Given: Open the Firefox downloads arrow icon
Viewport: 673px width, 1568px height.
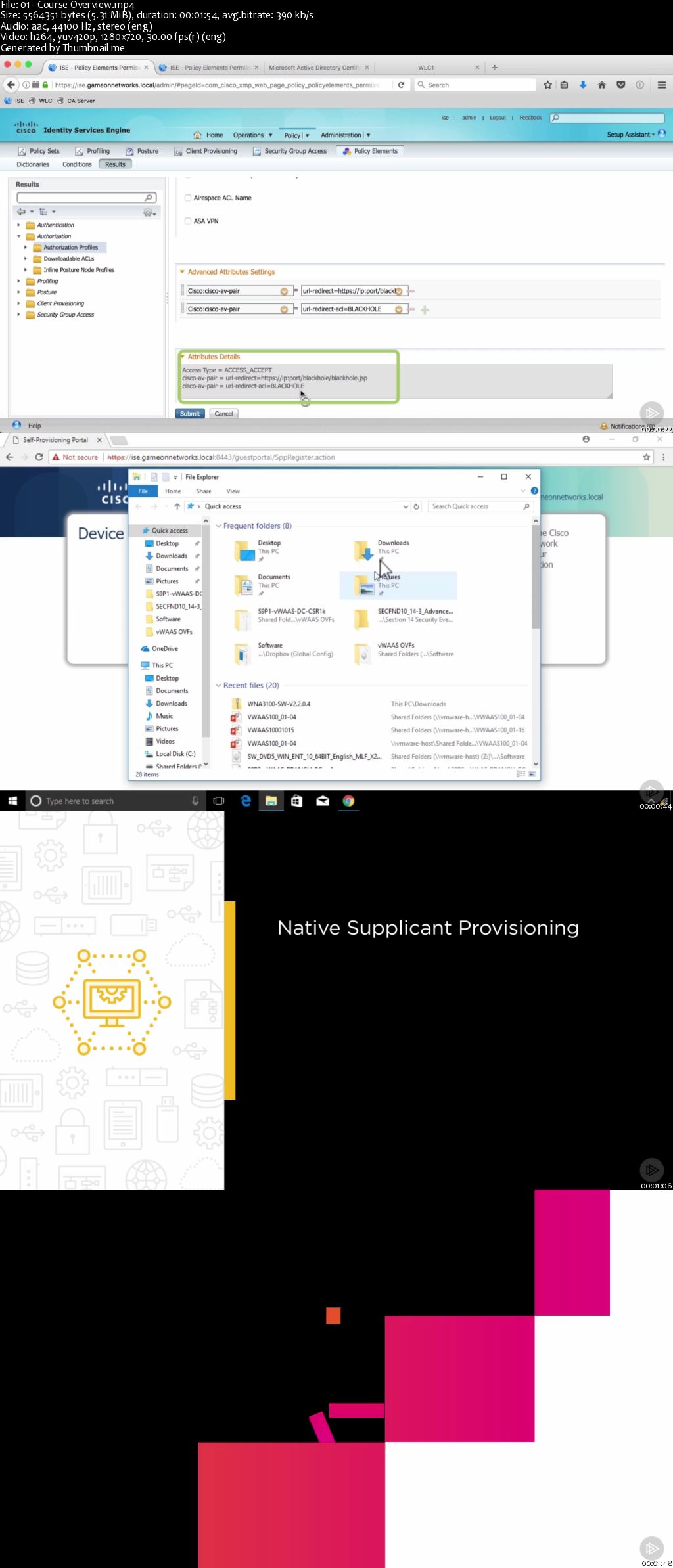Looking at the screenshot, I should coord(582,85).
